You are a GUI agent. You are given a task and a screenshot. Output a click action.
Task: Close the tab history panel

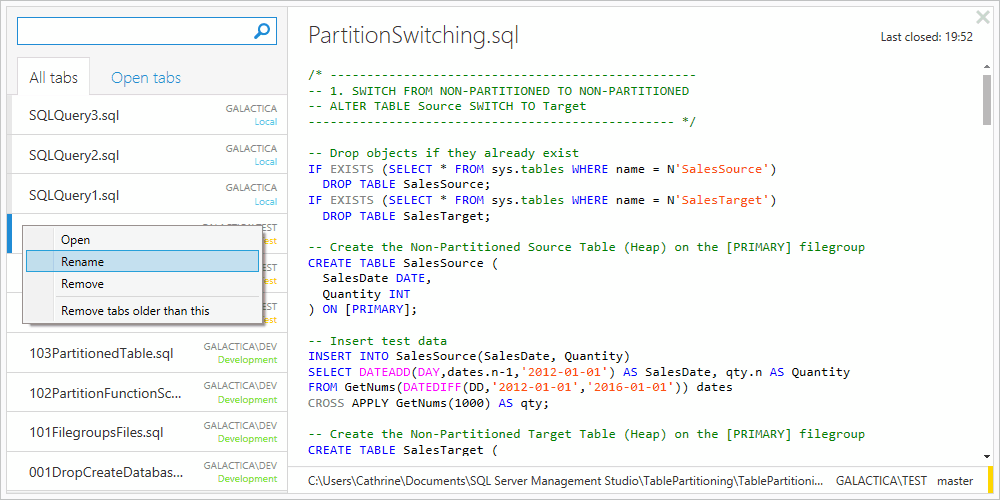[x=982, y=17]
